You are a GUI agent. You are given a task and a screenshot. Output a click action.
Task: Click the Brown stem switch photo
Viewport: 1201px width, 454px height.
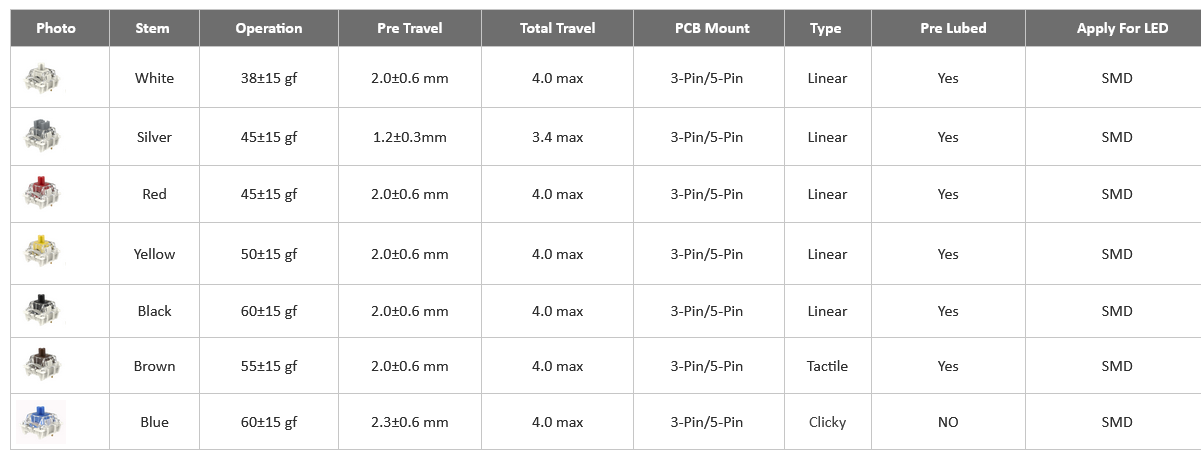41,366
